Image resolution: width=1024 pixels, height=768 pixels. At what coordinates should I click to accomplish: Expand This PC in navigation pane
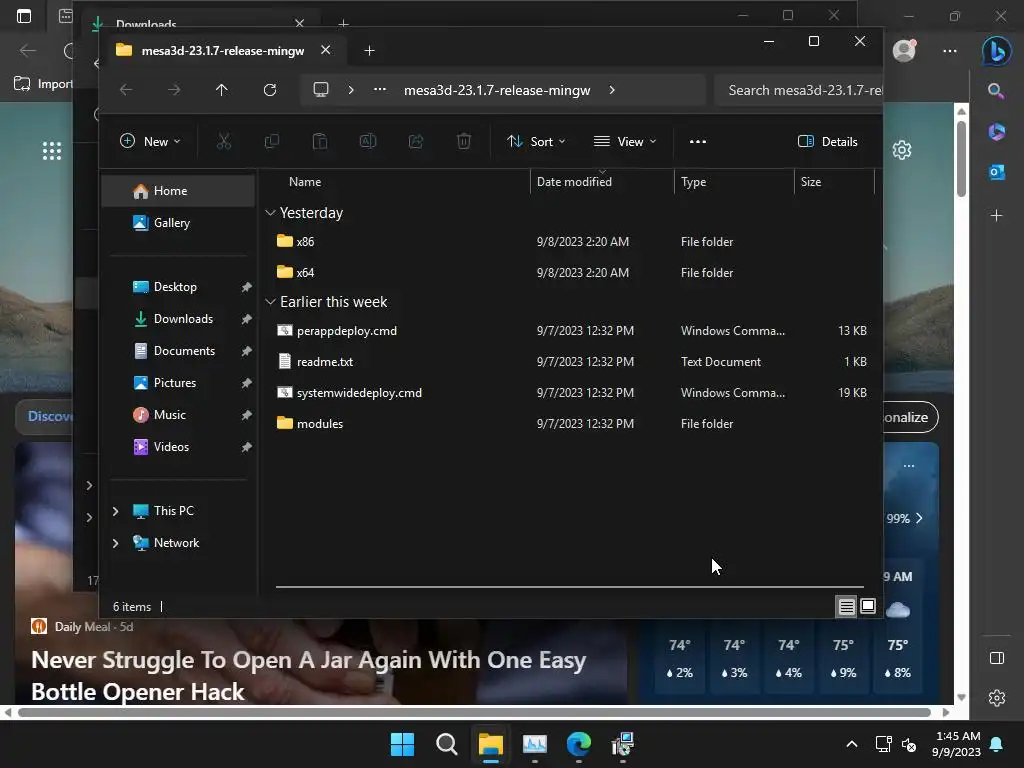116,511
